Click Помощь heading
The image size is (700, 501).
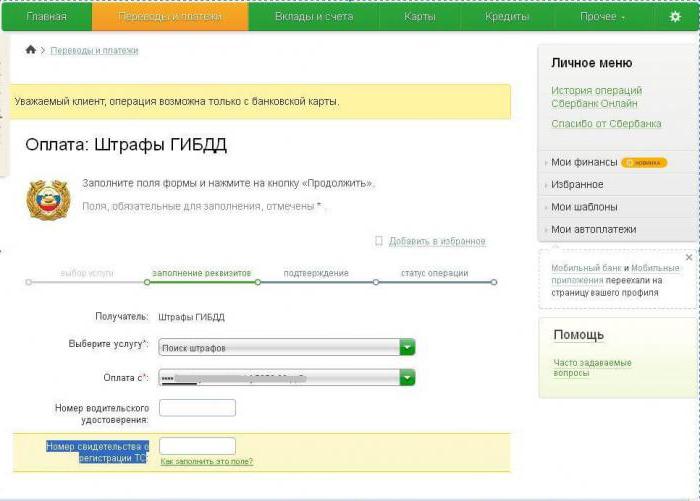click(x=579, y=335)
